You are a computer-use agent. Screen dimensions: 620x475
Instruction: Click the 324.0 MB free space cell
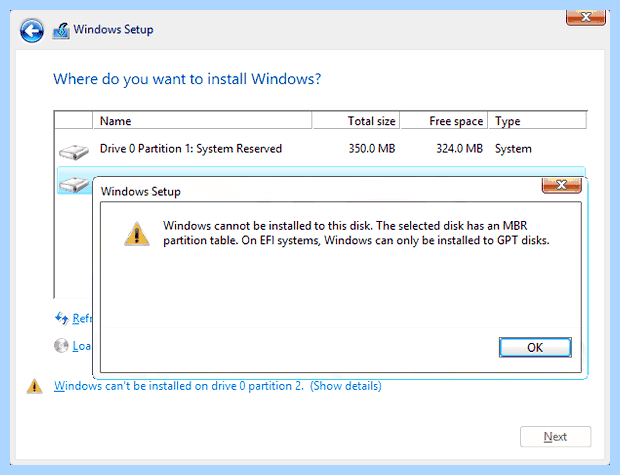tap(459, 149)
